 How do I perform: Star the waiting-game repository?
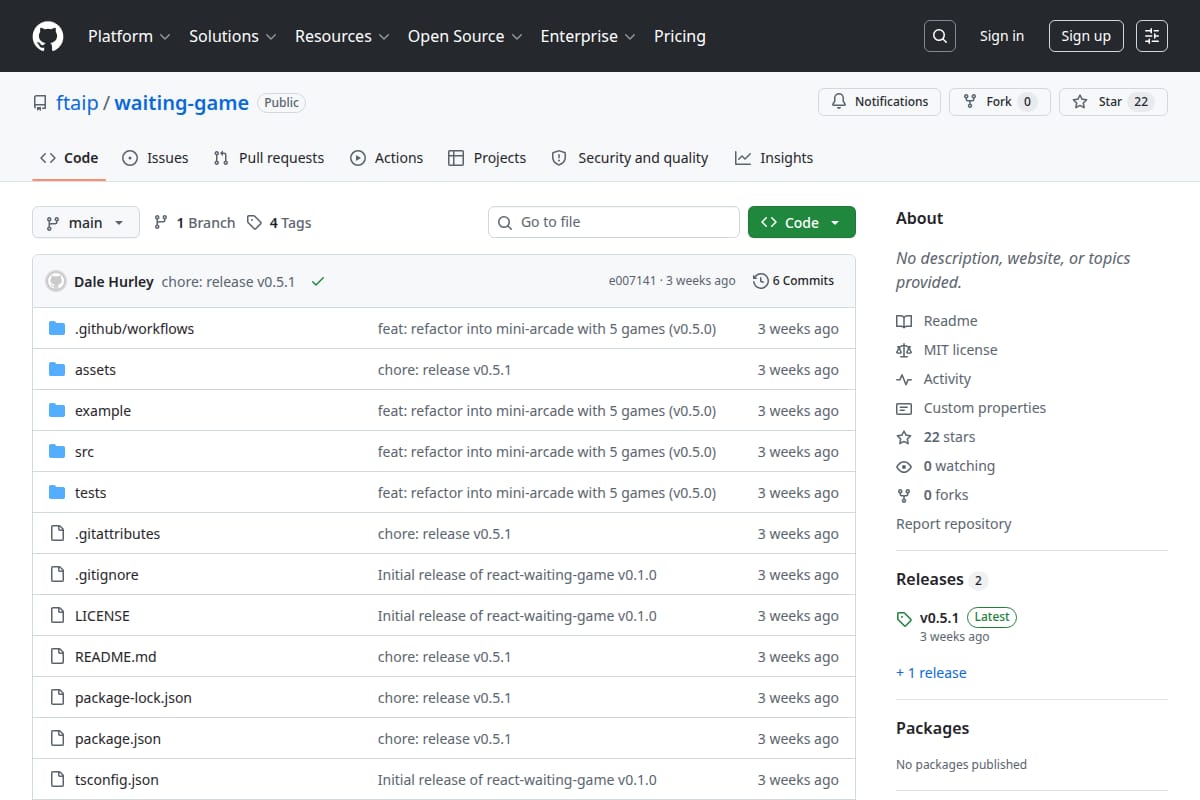pyautogui.click(x=1113, y=101)
